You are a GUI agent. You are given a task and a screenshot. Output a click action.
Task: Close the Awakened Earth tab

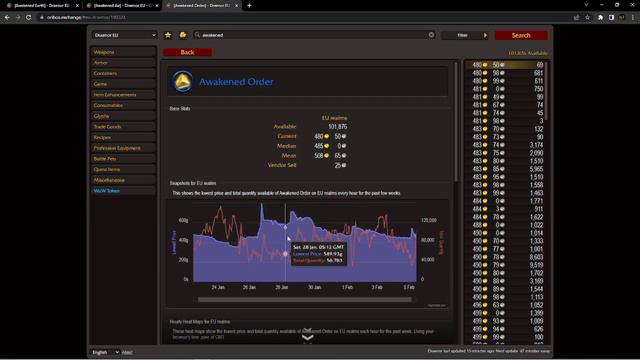[77, 6]
